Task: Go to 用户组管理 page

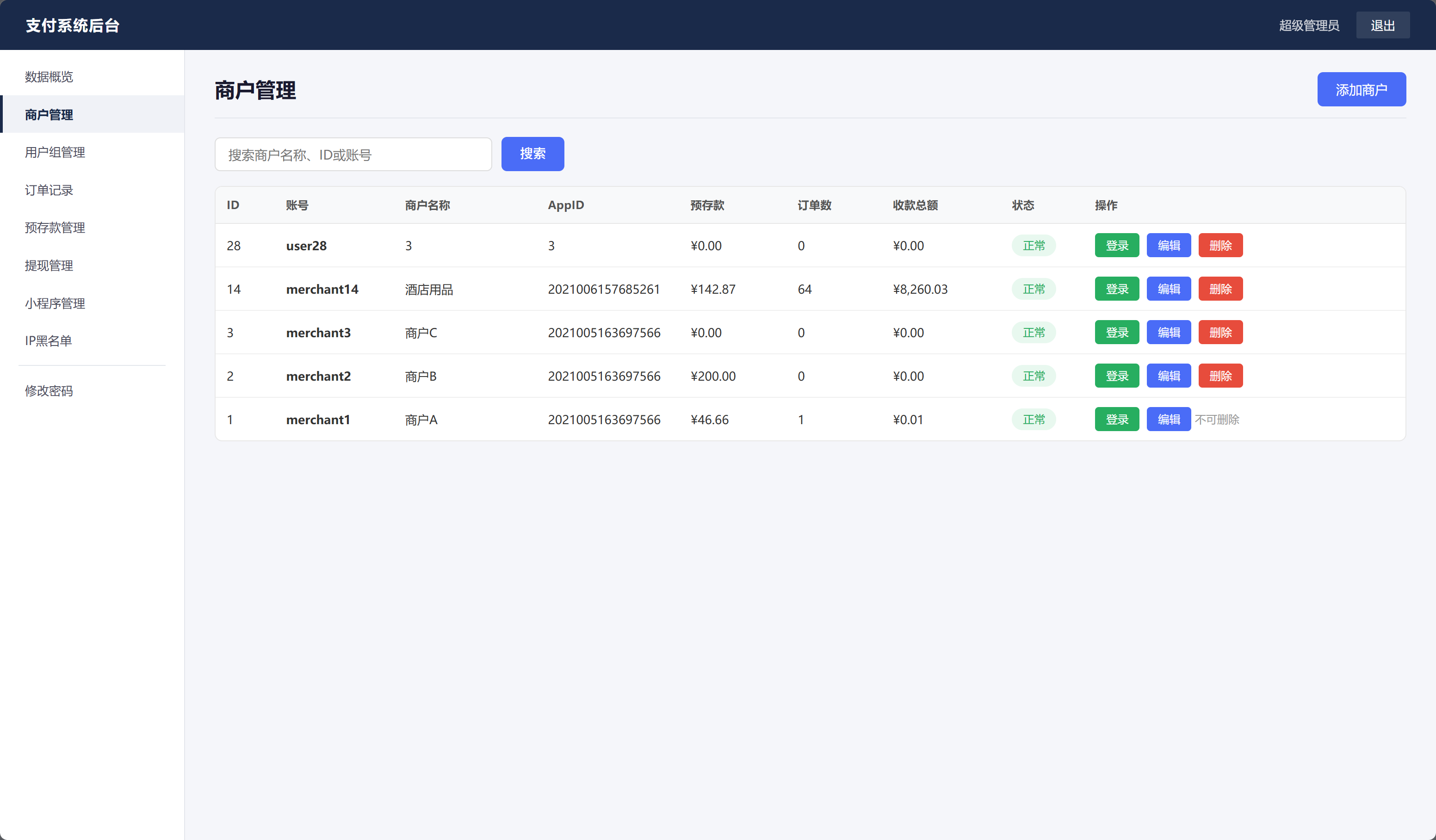Action: [x=92, y=152]
